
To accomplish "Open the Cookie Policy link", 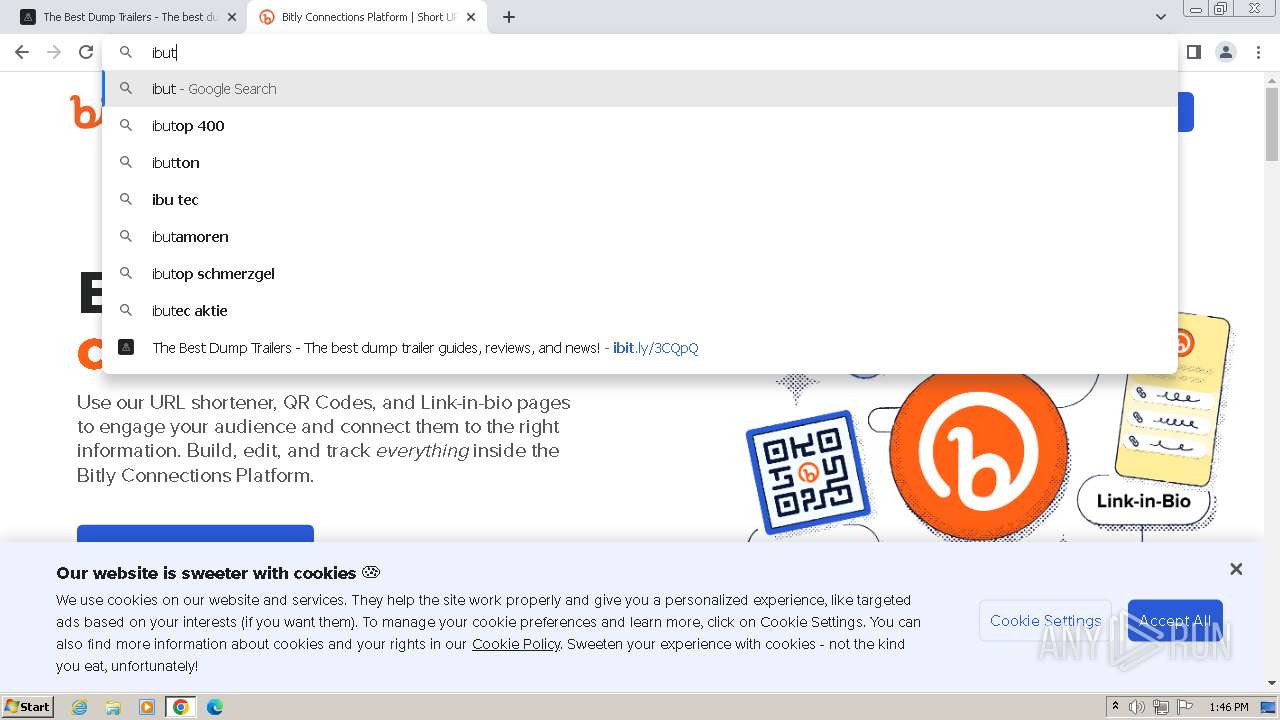I will click(x=516, y=644).
